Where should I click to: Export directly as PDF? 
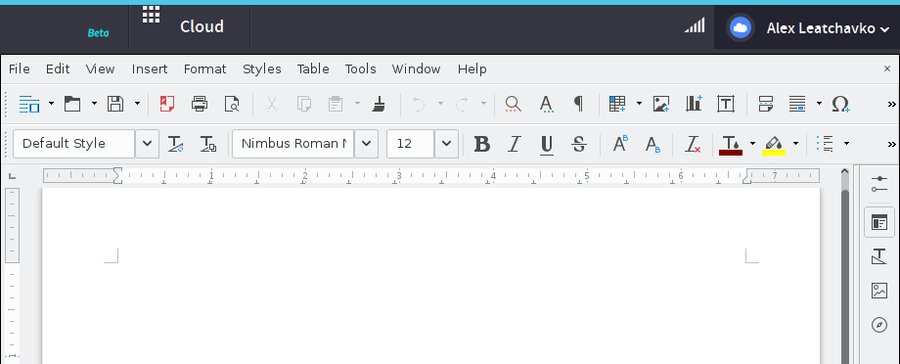click(167, 104)
